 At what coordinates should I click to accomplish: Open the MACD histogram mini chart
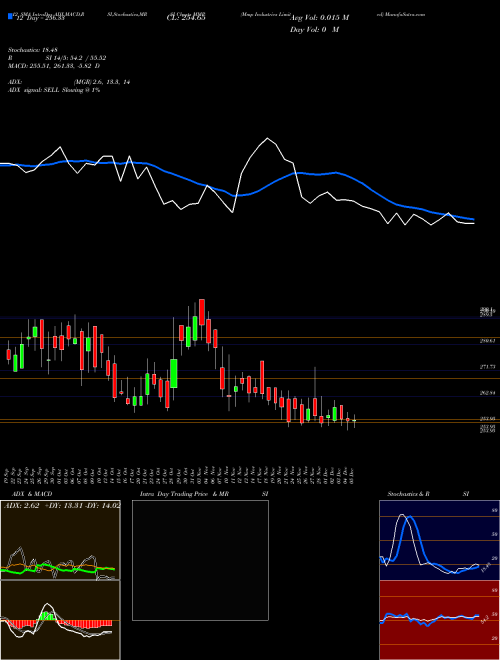[x=60, y=620]
